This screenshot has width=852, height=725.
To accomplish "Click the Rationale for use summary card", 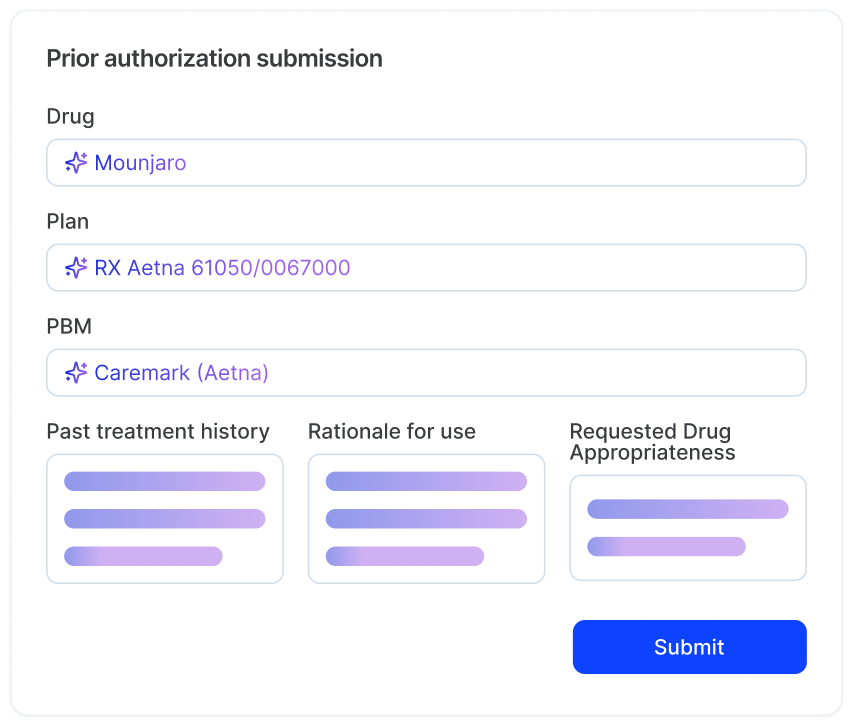I will click(426, 518).
